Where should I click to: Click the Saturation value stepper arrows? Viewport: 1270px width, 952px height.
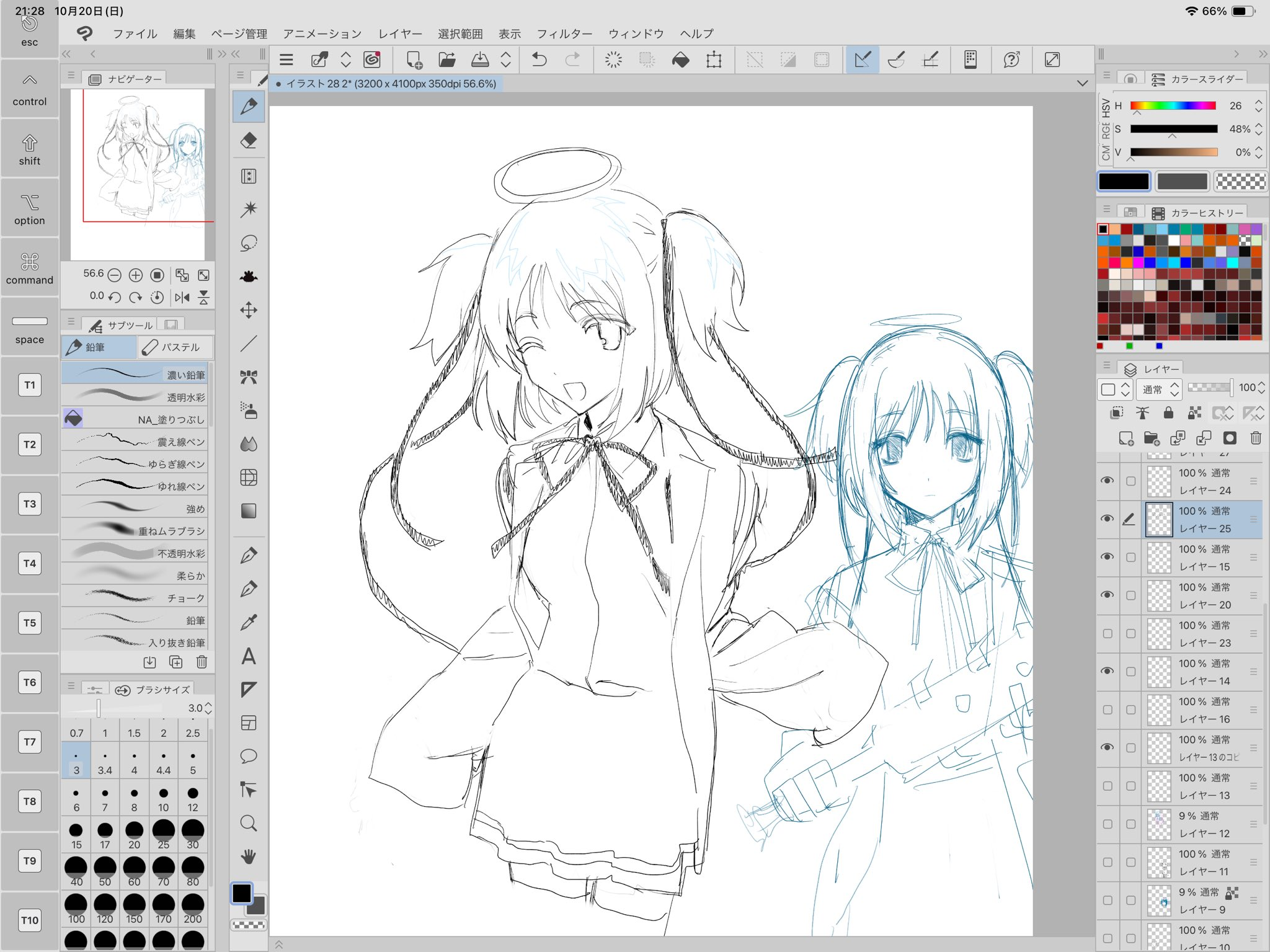click(x=1258, y=129)
